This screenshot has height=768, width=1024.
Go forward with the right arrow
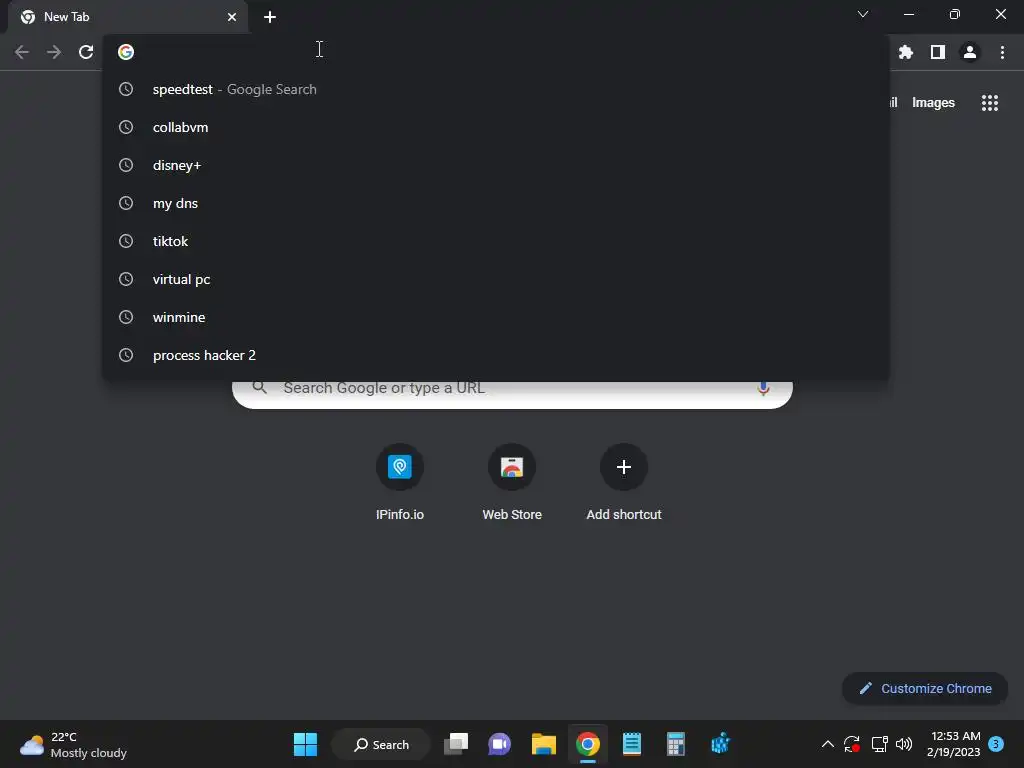tap(54, 52)
